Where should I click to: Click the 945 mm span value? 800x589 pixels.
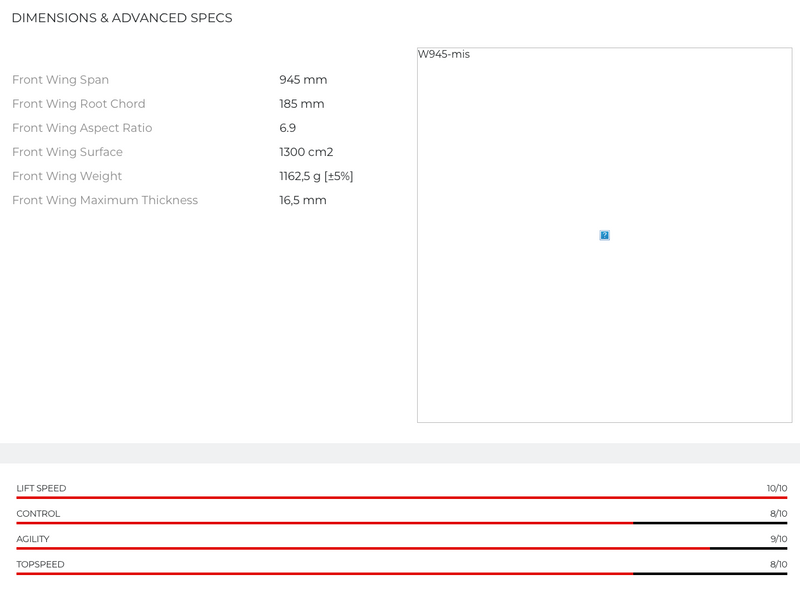point(303,80)
